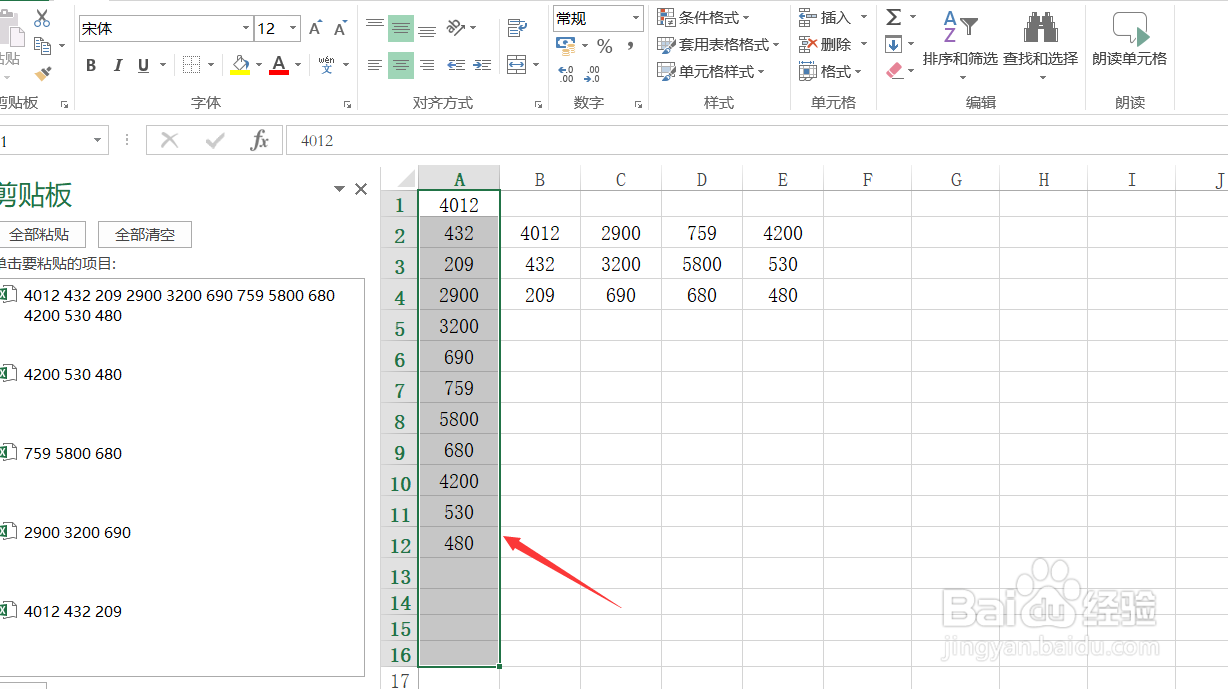Apply yellow fill color bucket

240,65
